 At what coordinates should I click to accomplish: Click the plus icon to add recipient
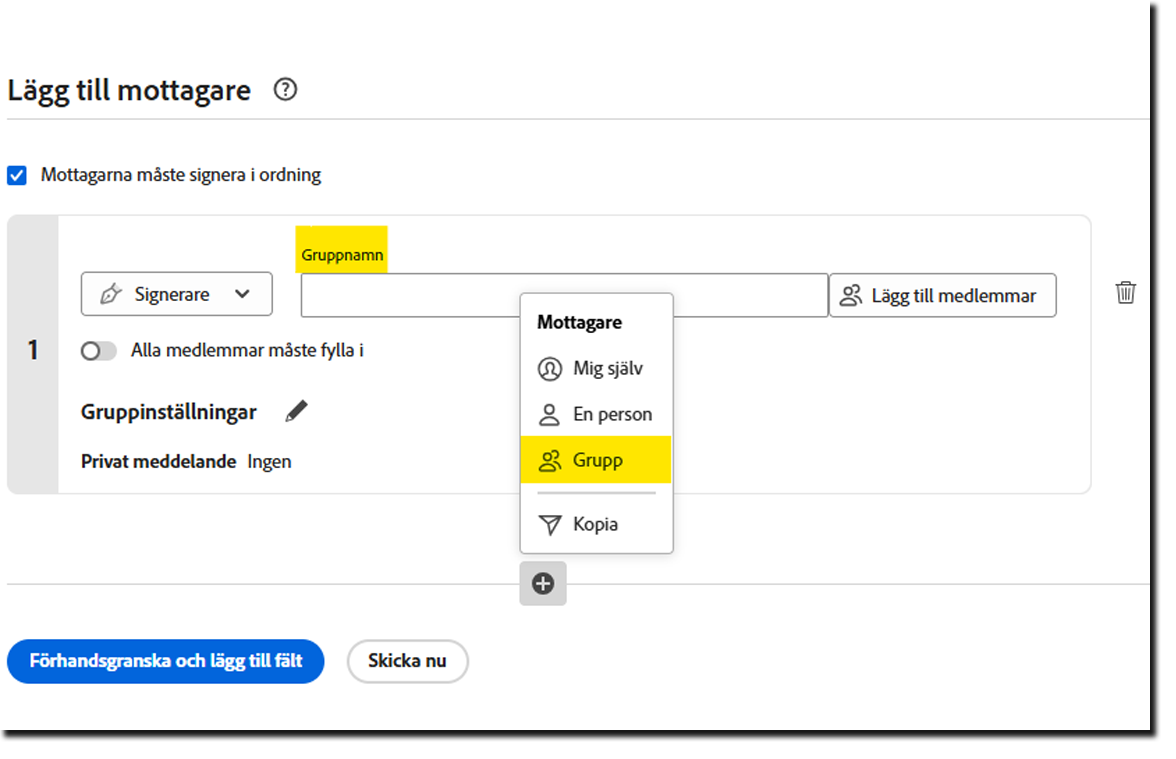pos(543,584)
